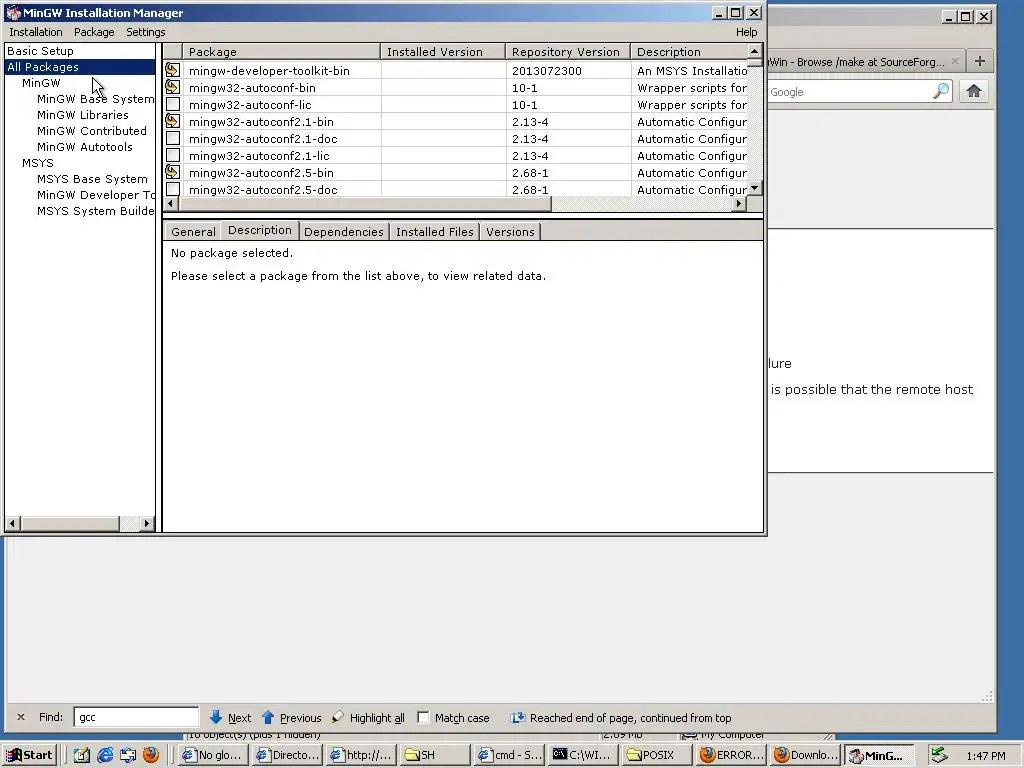Click Previous in the browser find bar
Viewport: 1024px width, 768px height.
point(291,718)
